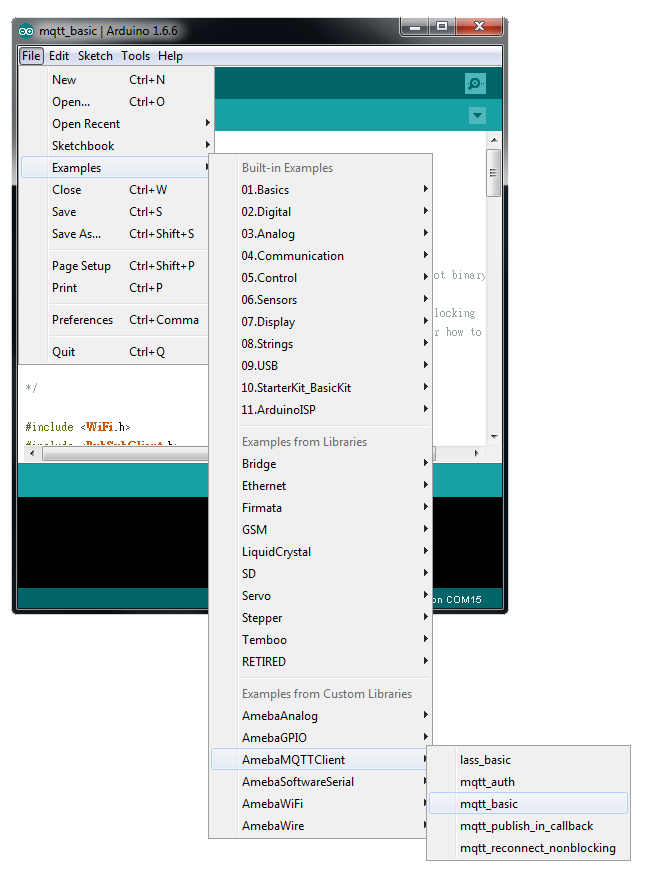
Task: Click the editor scroll down arrow
Action: (494, 437)
